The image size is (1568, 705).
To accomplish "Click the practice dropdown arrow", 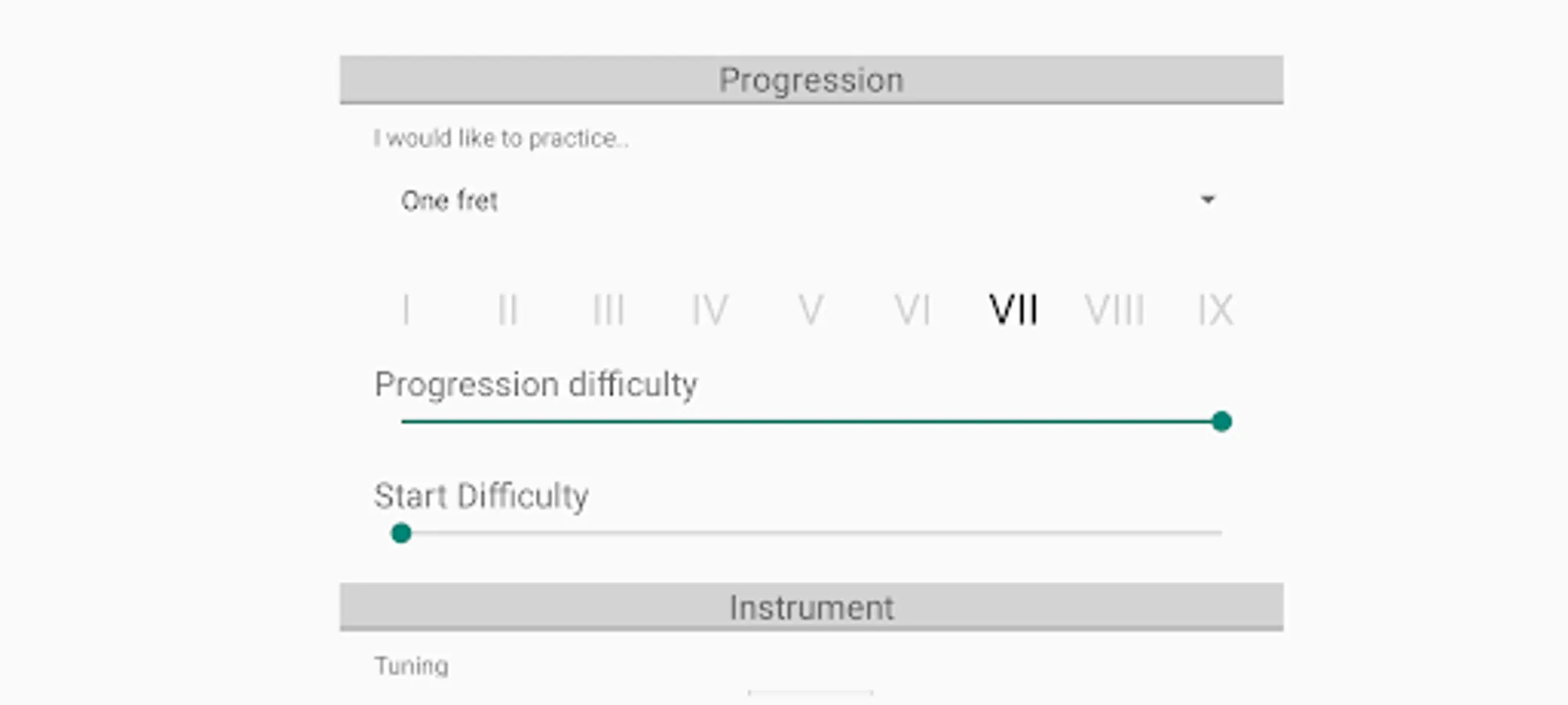I will [1208, 201].
